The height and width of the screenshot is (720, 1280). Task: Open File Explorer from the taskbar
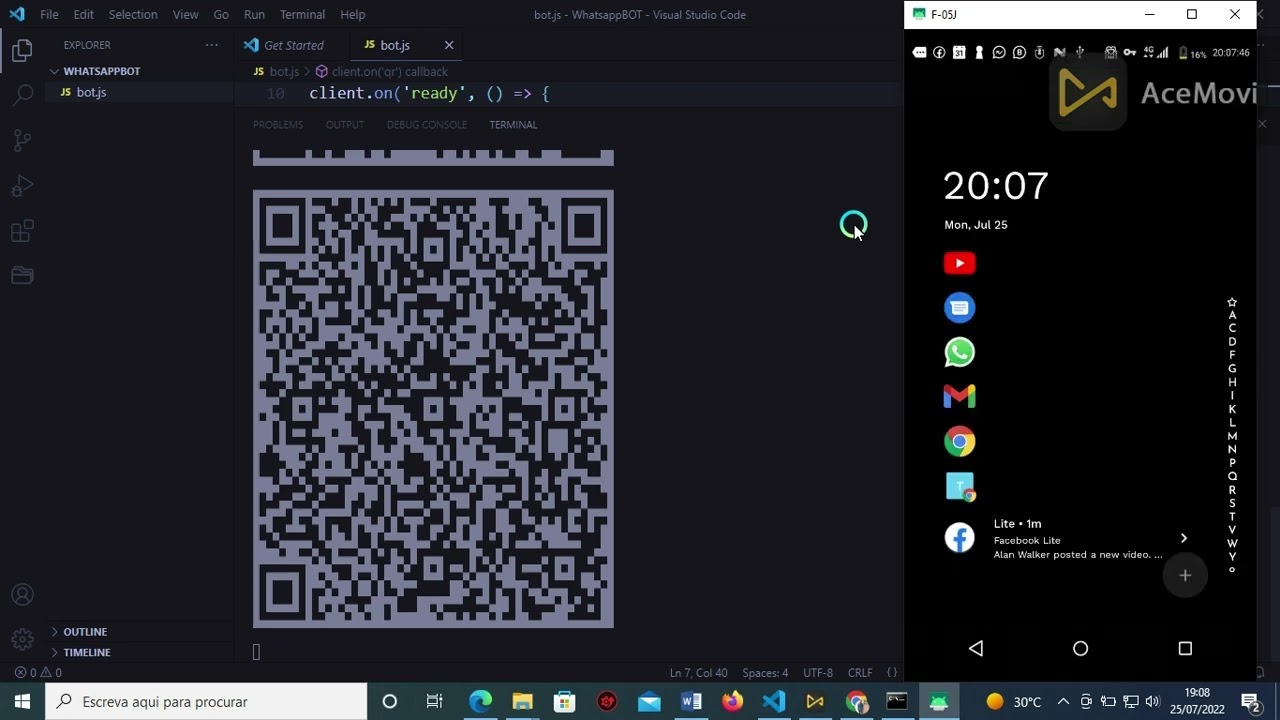click(523, 702)
